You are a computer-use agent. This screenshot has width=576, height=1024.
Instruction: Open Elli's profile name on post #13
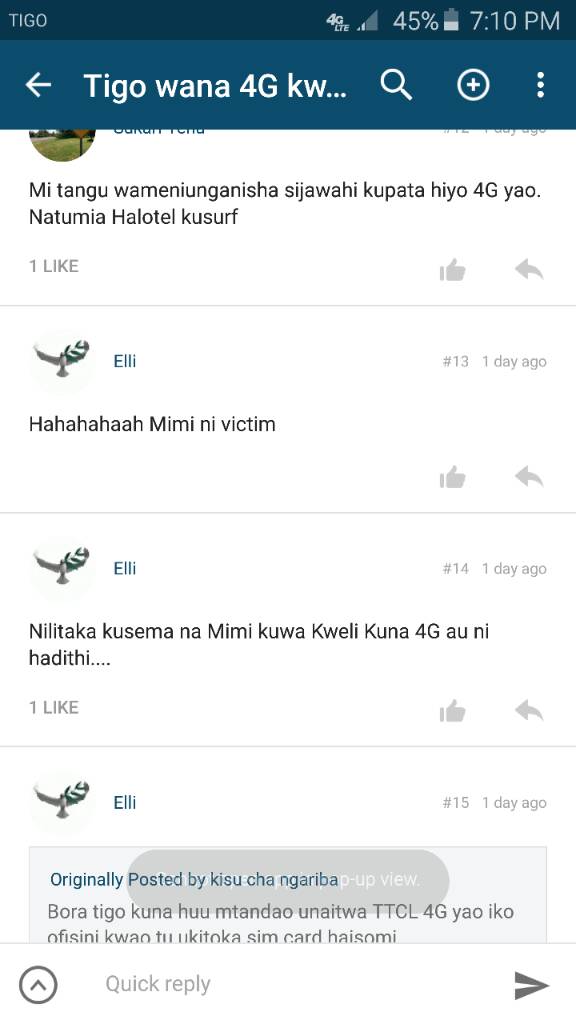[x=125, y=361]
